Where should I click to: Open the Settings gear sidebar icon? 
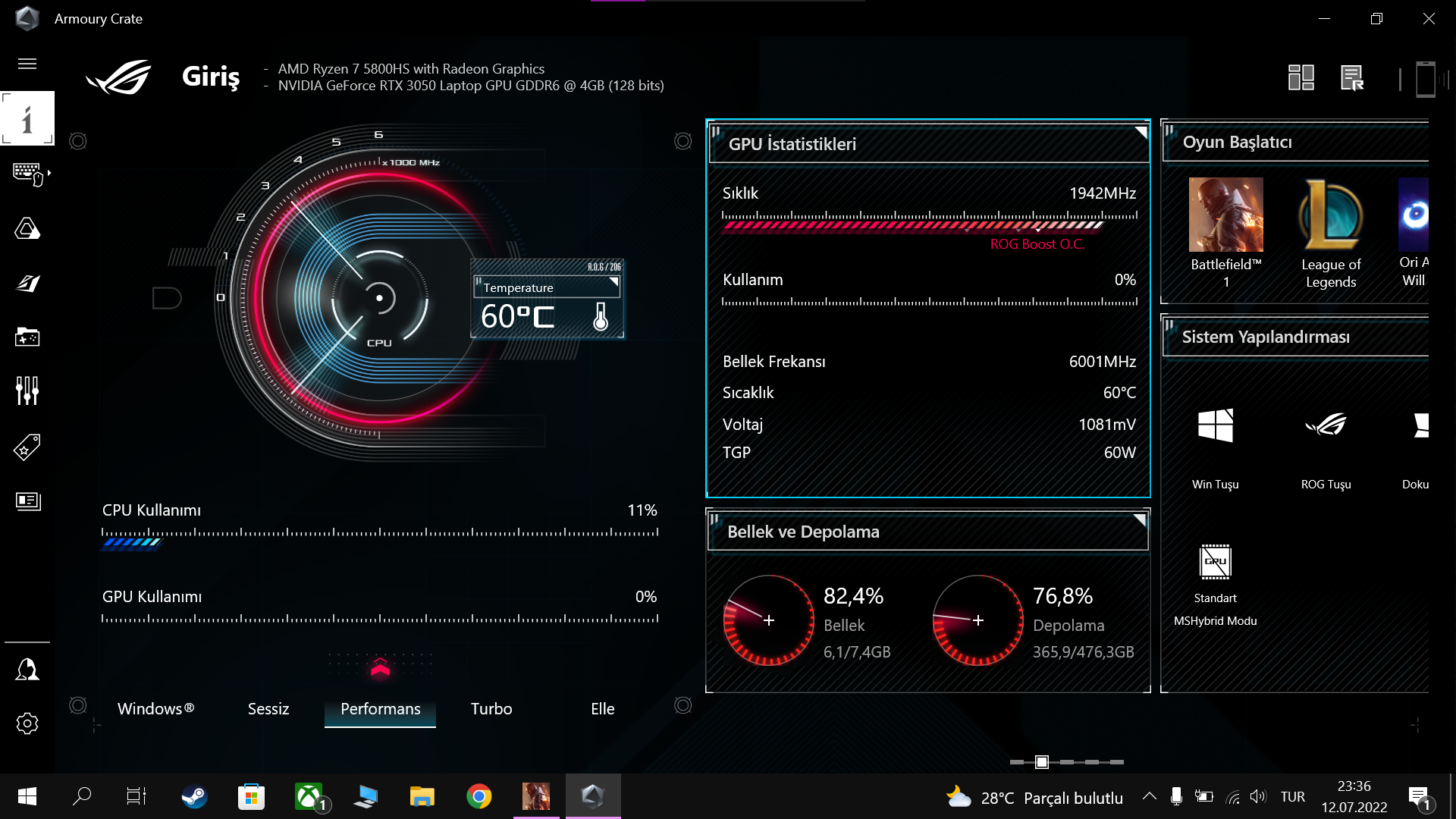coord(27,723)
